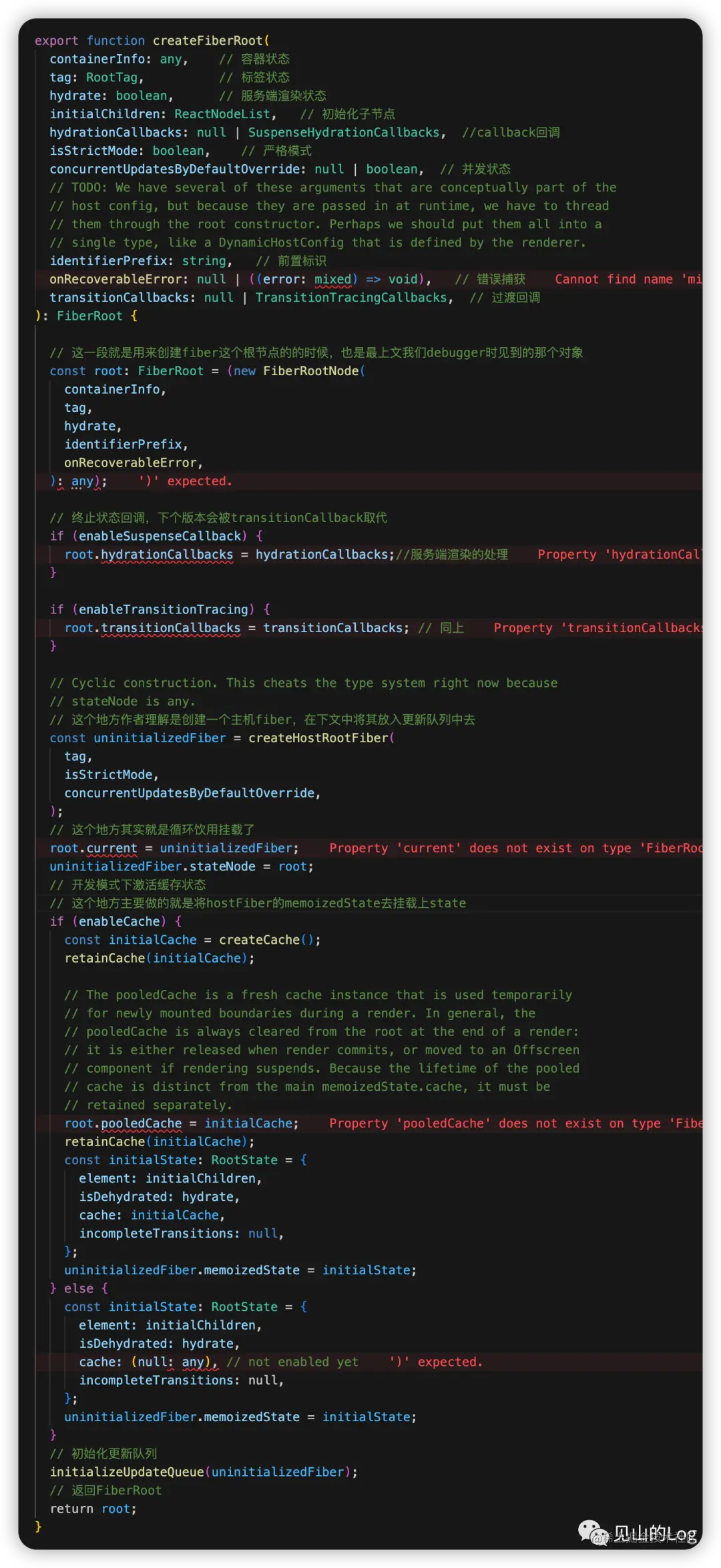Select 'initialChildren: ReactNodeList,' parameter
The height and width of the screenshot is (1568, 721).
pyautogui.click(x=163, y=114)
